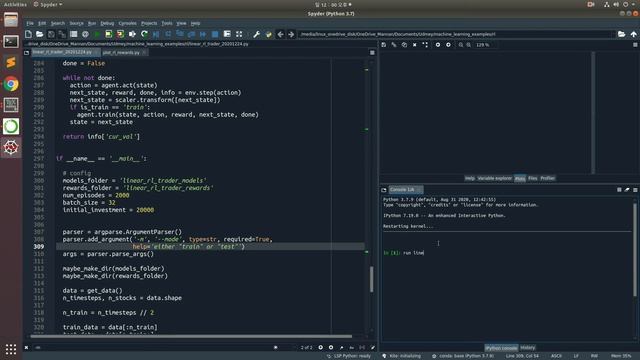
Task: Find the previous search match
Action: (320, 347)
